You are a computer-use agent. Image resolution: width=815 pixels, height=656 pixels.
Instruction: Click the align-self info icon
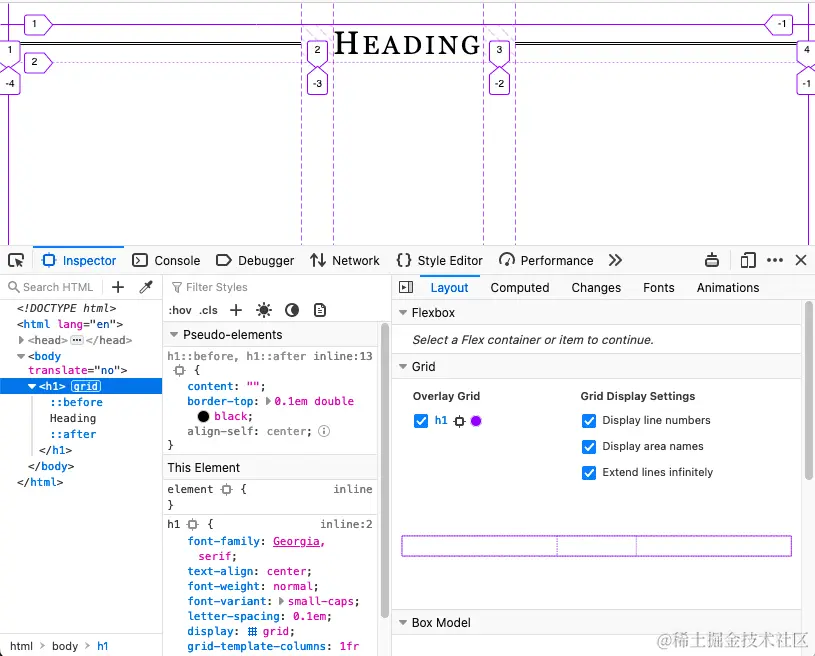(x=324, y=431)
